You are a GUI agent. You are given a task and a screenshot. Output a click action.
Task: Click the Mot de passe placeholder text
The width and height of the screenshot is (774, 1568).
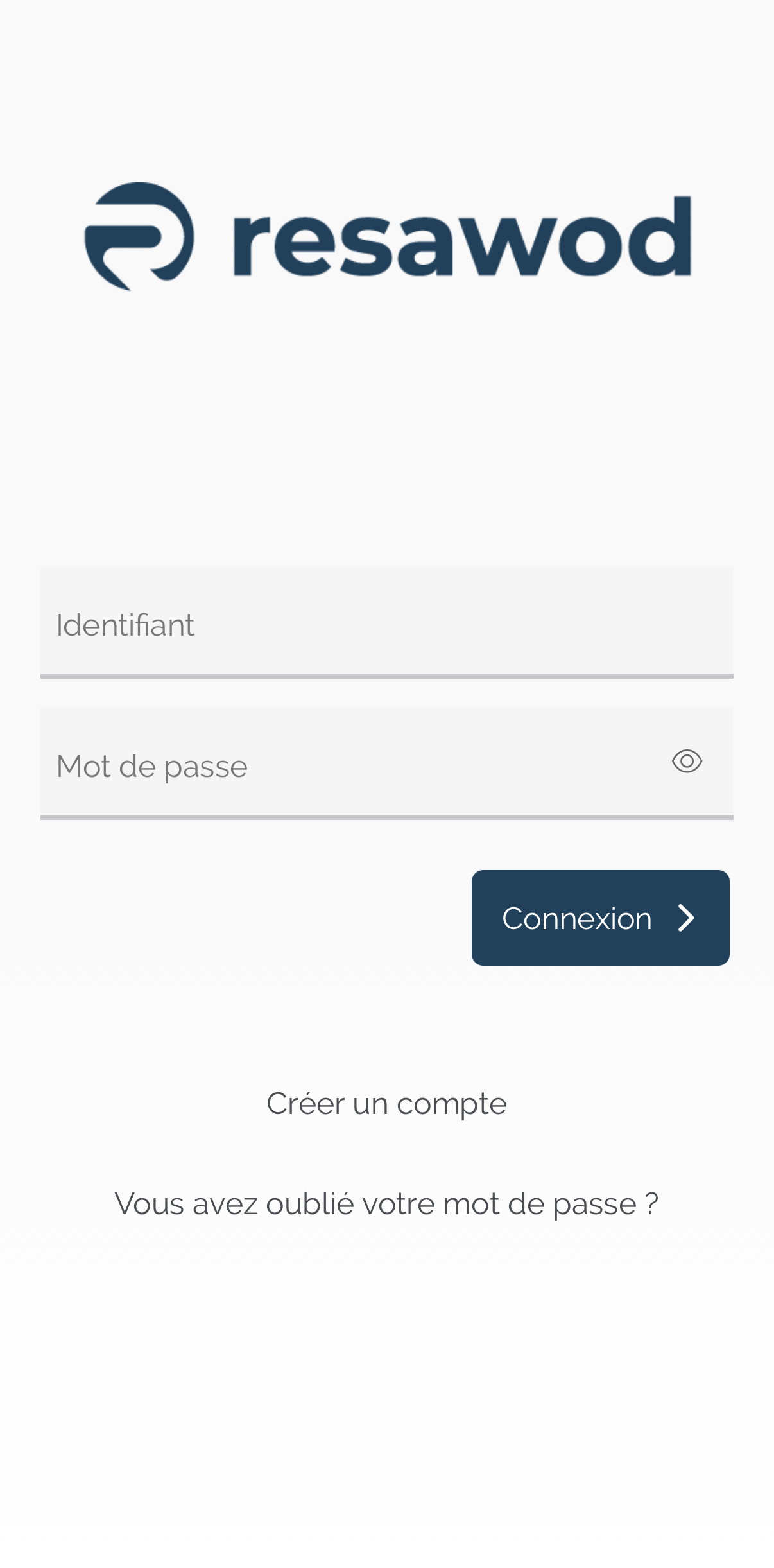(152, 767)
